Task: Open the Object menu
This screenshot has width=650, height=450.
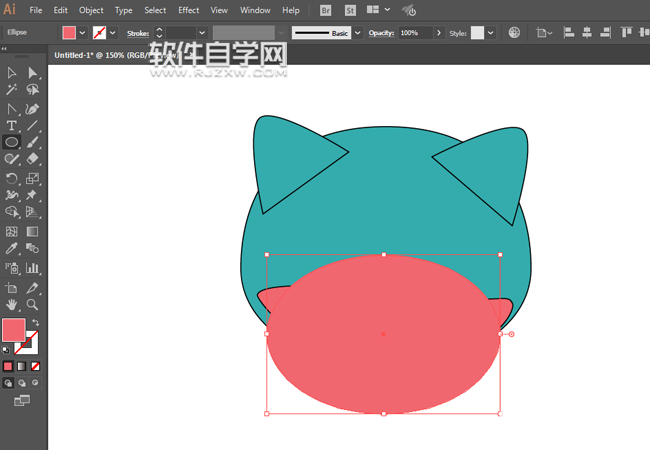Action: (91, 10)
